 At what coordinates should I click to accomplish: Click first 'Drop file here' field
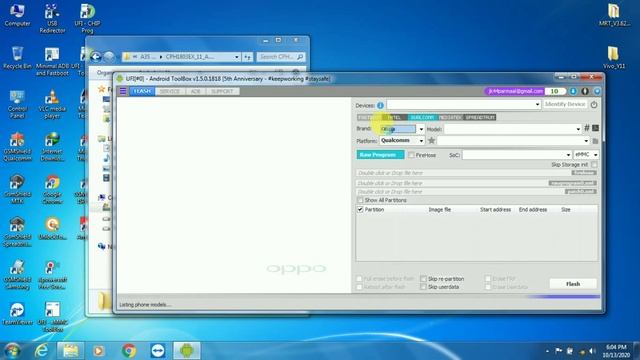click(x=463, y=173)
